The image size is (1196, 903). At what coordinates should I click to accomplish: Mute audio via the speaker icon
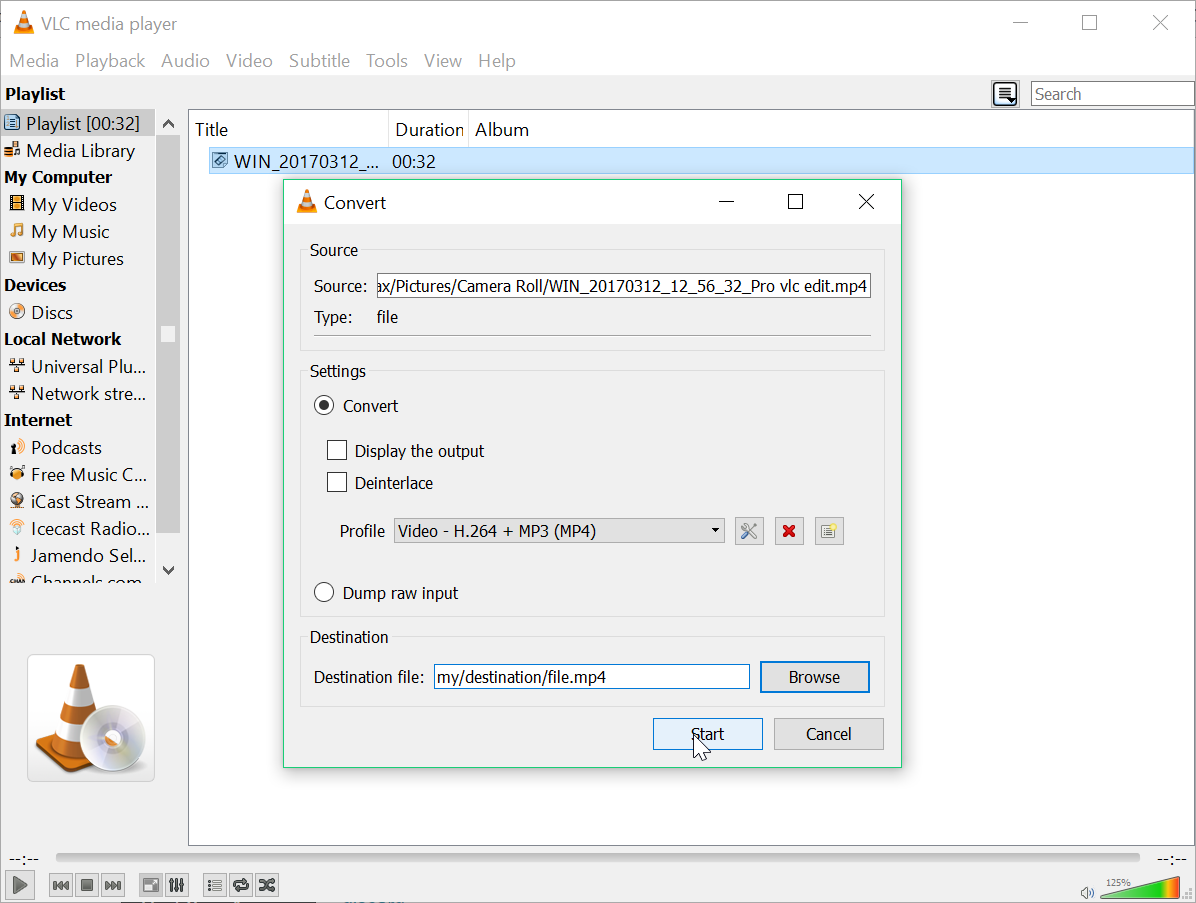click(1087, 892)
